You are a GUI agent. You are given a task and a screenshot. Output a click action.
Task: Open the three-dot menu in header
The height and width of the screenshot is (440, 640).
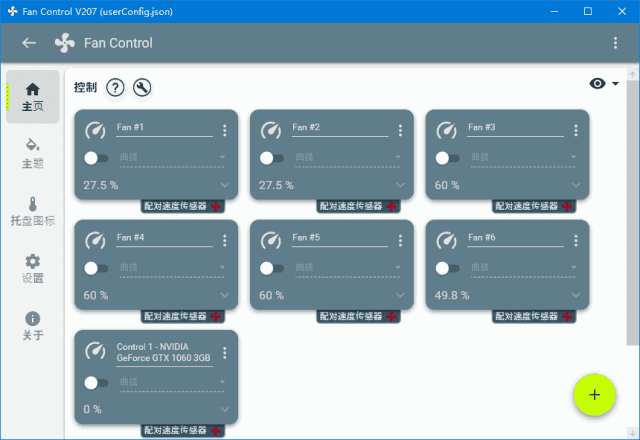pos(615,43)
